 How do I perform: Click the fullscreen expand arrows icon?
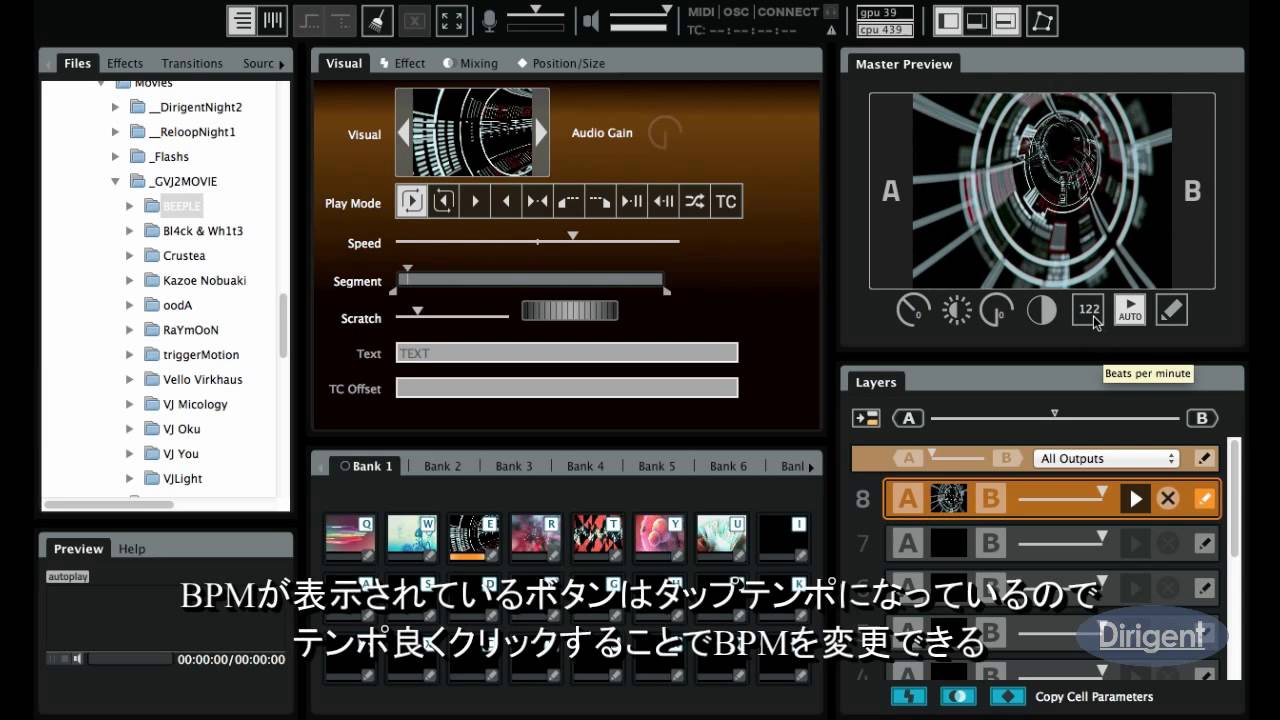coord(452,20)
